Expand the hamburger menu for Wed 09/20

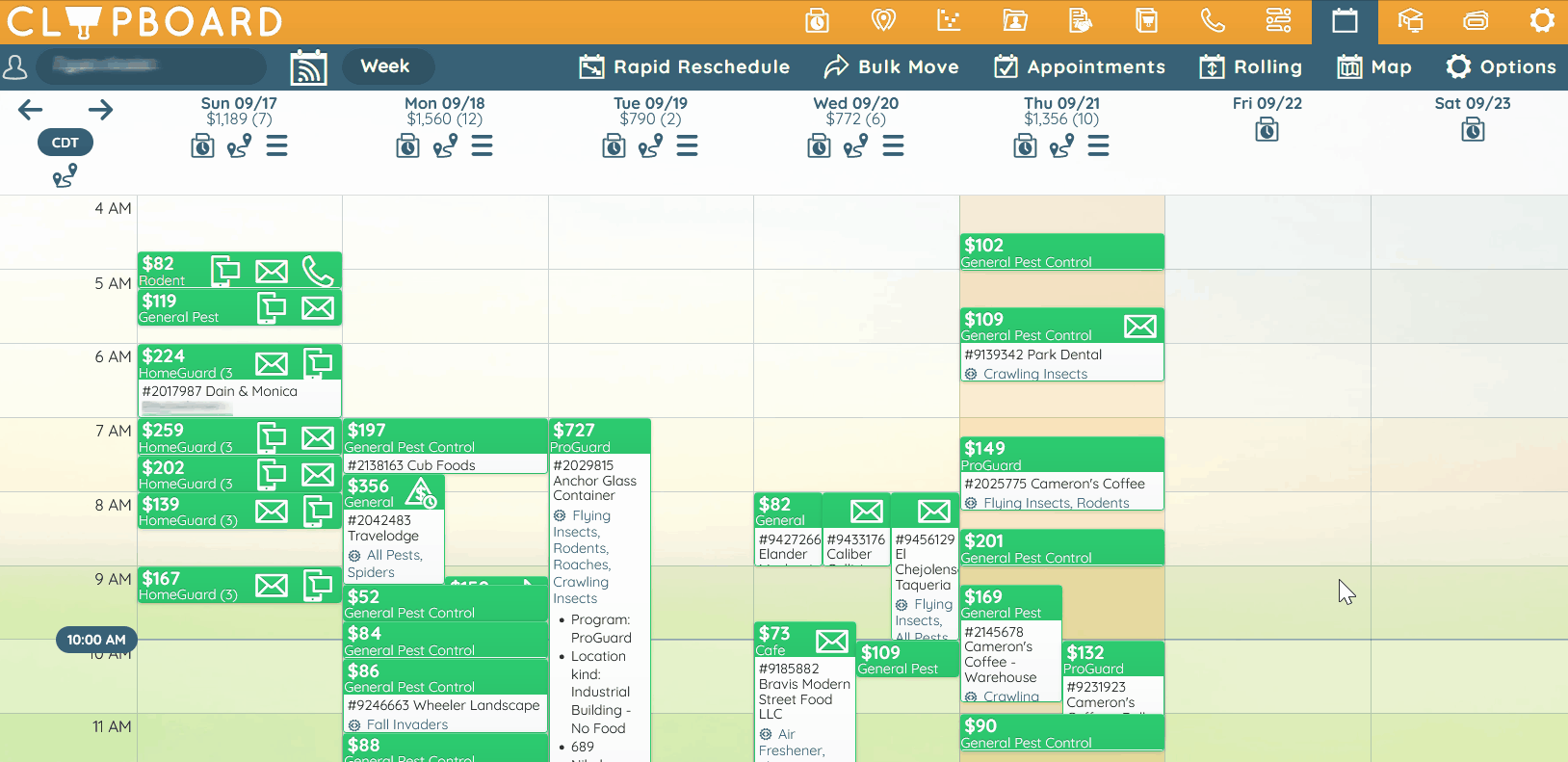tap(893, 145)
